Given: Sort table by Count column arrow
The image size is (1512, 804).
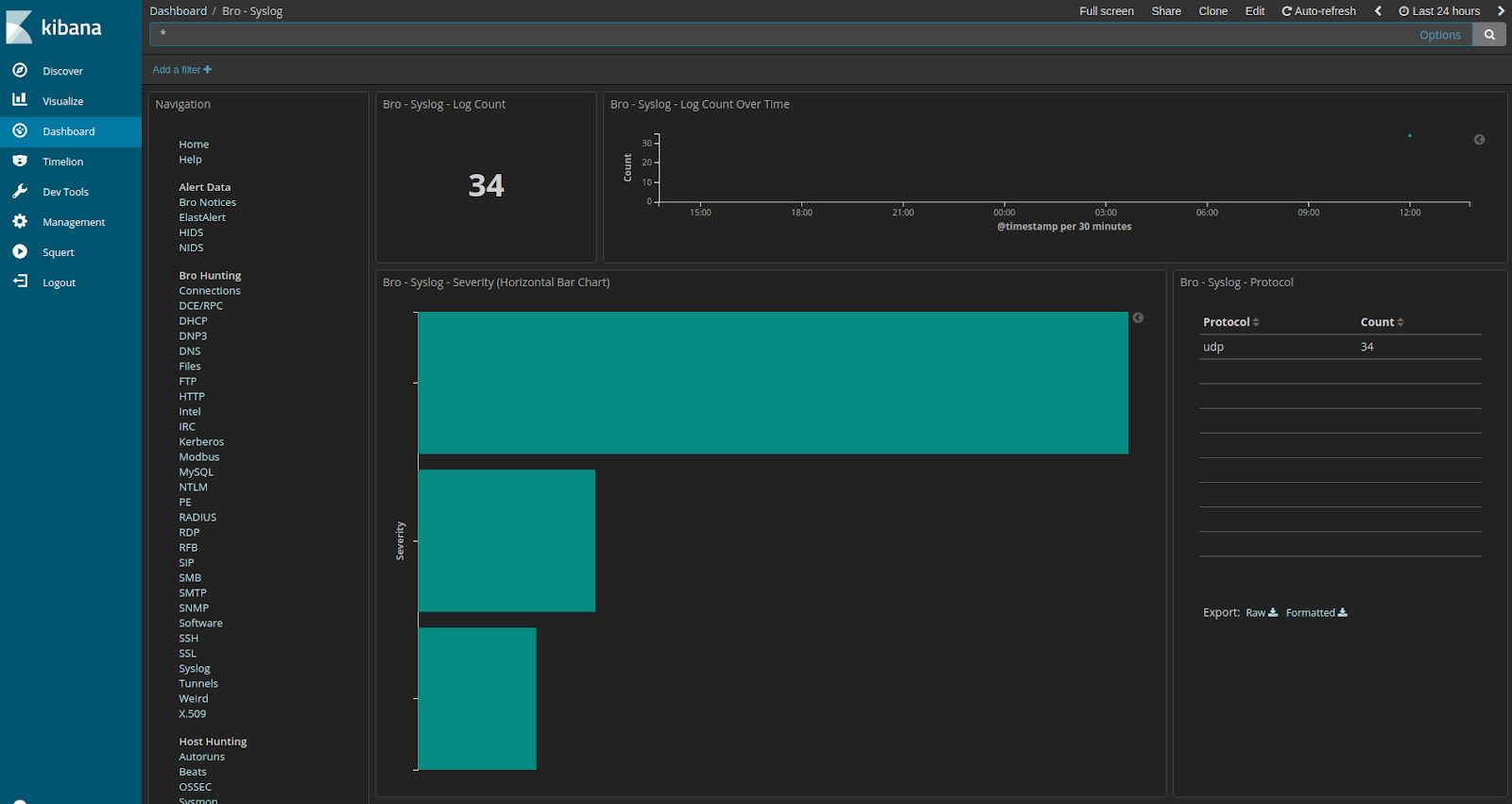Looking at the screenshot, I should [x=1400, y=322].
